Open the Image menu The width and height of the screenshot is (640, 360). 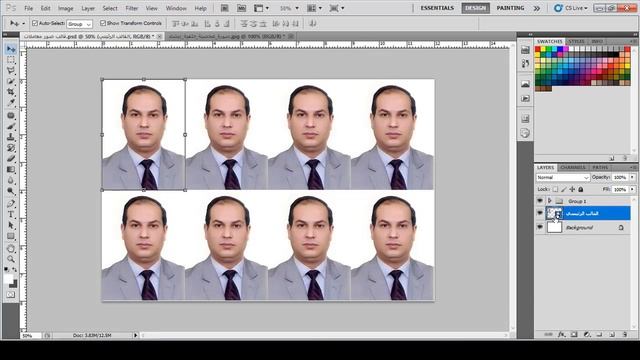click(x=65, y=8)
